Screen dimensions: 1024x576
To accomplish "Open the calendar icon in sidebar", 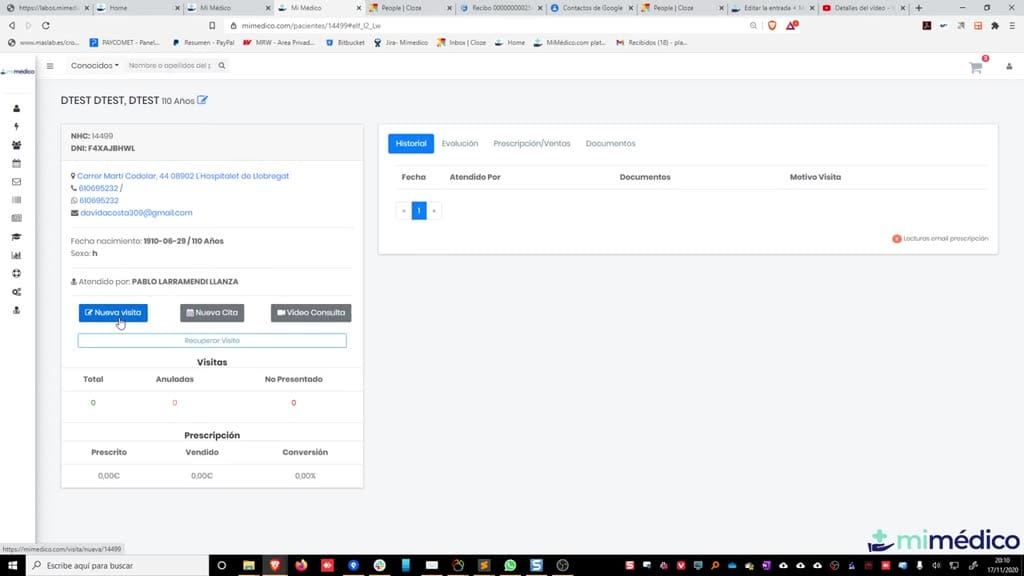I will [x=16, y=163].
